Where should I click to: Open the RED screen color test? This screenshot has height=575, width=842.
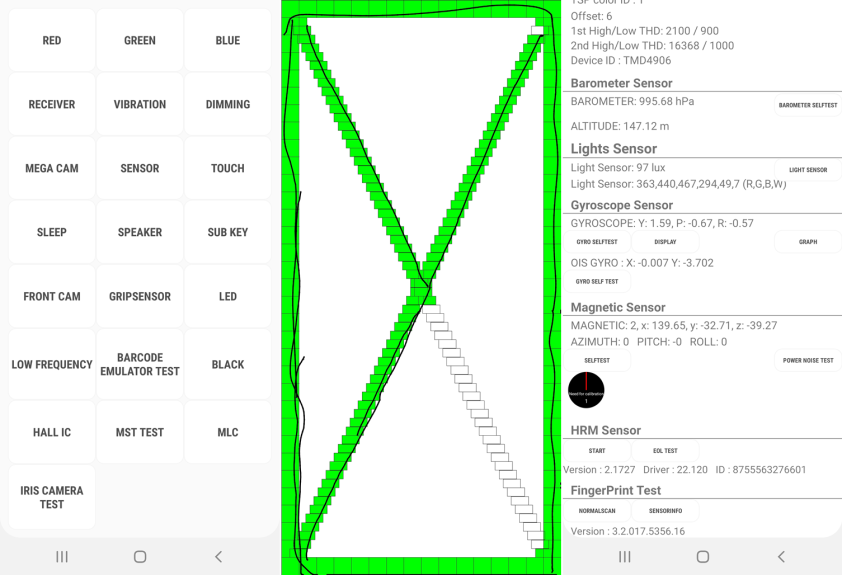click(x=52, y=41)
